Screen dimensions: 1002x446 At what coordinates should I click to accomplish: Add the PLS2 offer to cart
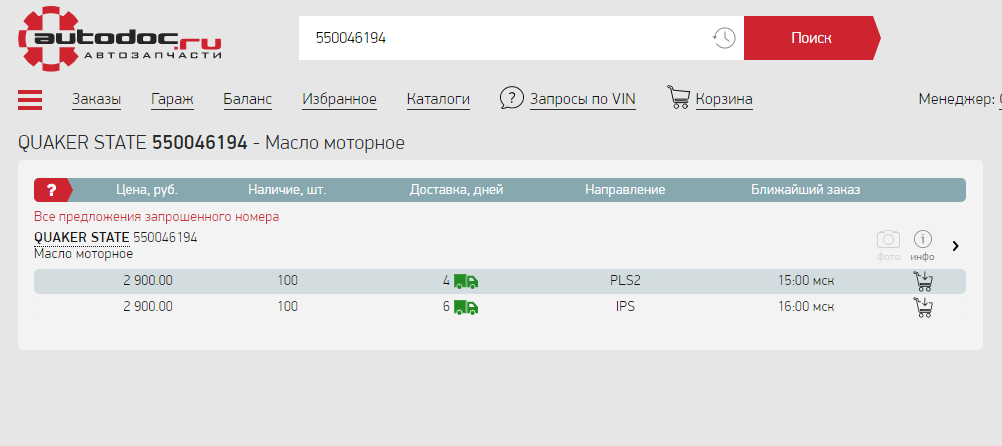pyautogui.click(x=923, y=281)
